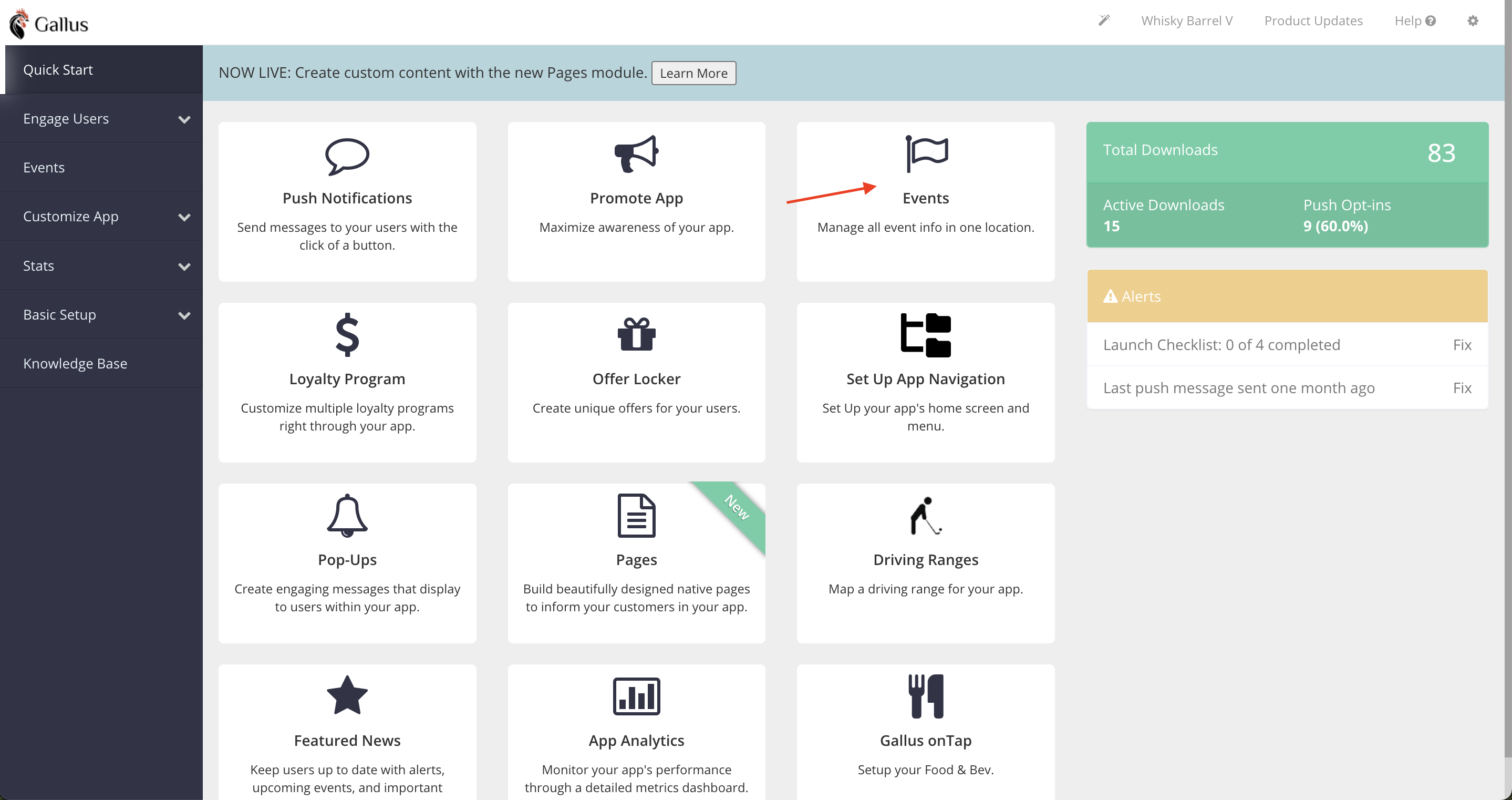The image size is (1512, 800).
Task: Click 'Manage all event info in one location.'
Action: coord(926,227)
